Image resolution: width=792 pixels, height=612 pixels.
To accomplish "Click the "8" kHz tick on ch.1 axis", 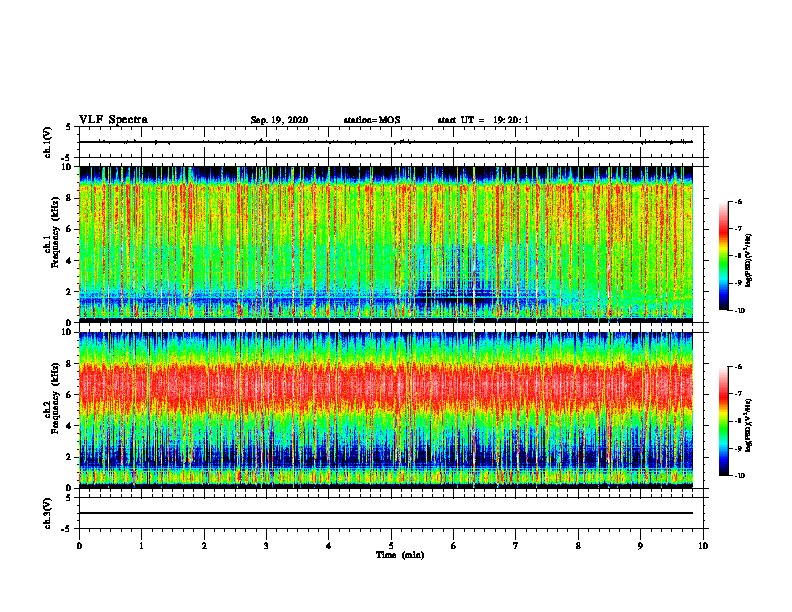I will [x=70, y=198].
